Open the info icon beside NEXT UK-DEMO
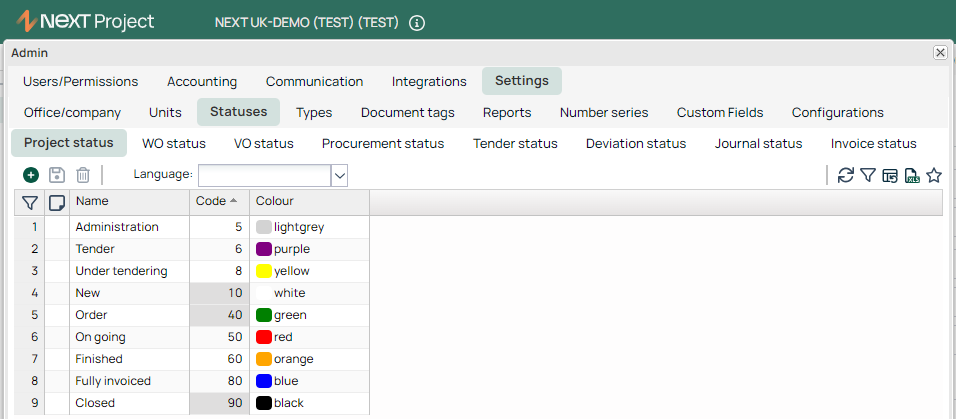Image resolution: width=956 pixels, height=419 pixels. click(416, 23)
